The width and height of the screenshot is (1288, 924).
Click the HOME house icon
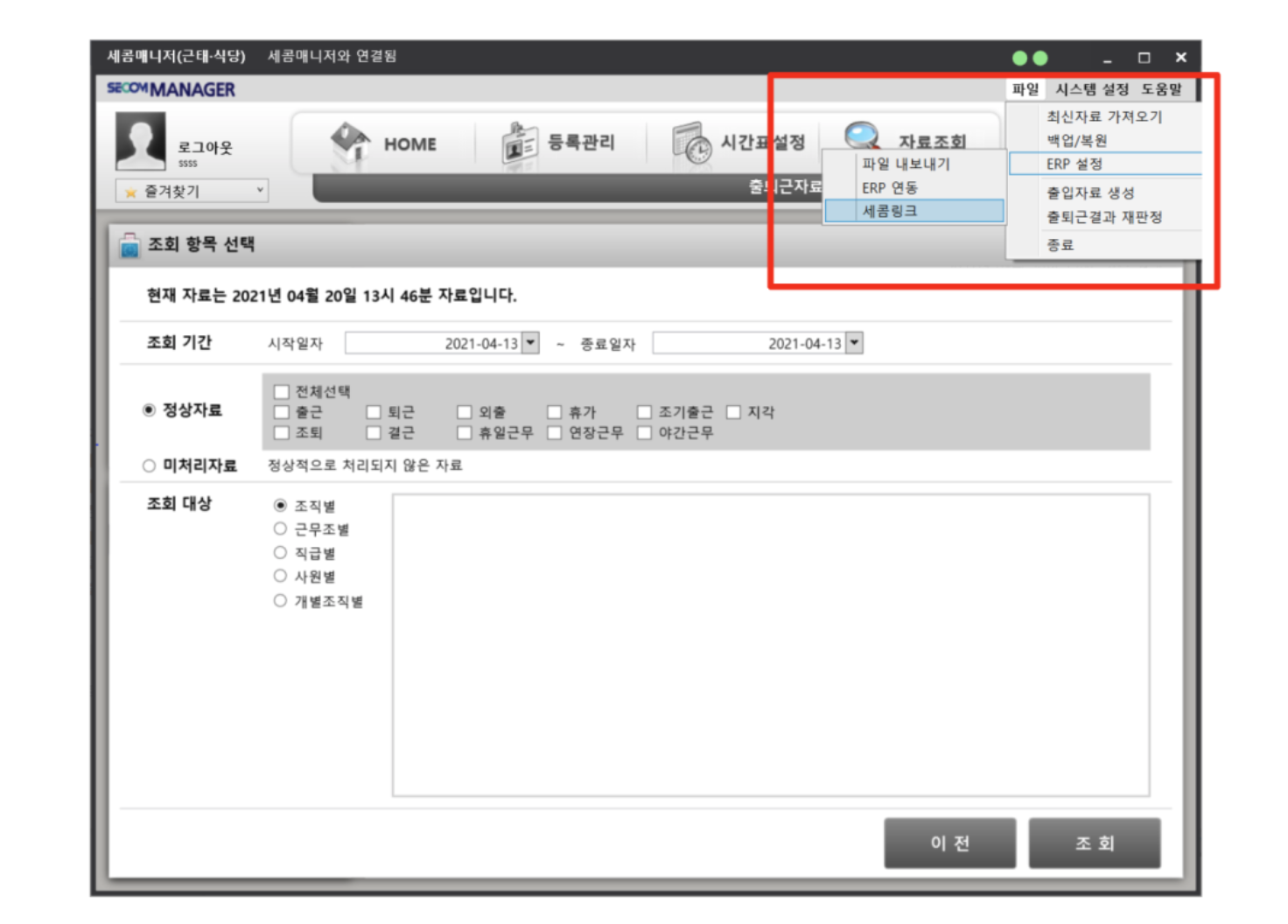click(350, 142)
